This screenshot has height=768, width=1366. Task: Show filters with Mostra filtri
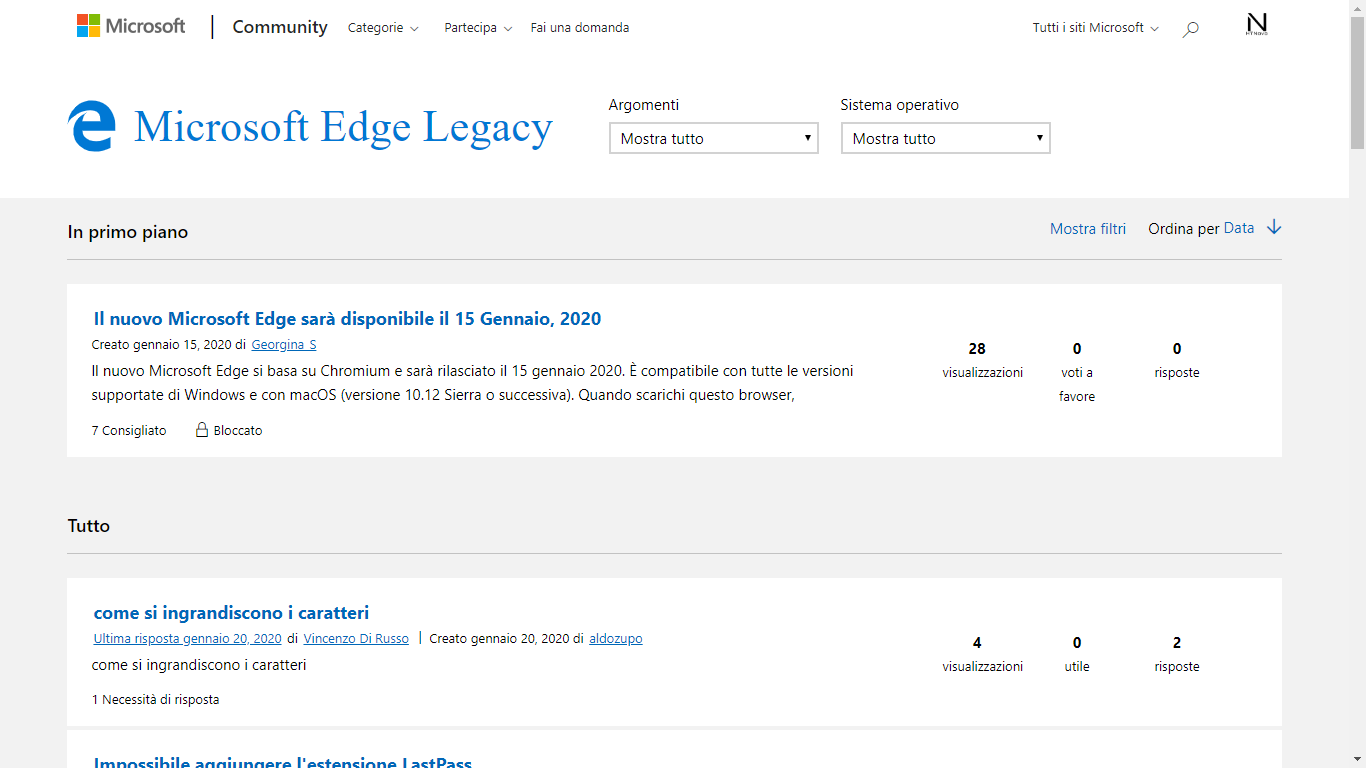1088,229
